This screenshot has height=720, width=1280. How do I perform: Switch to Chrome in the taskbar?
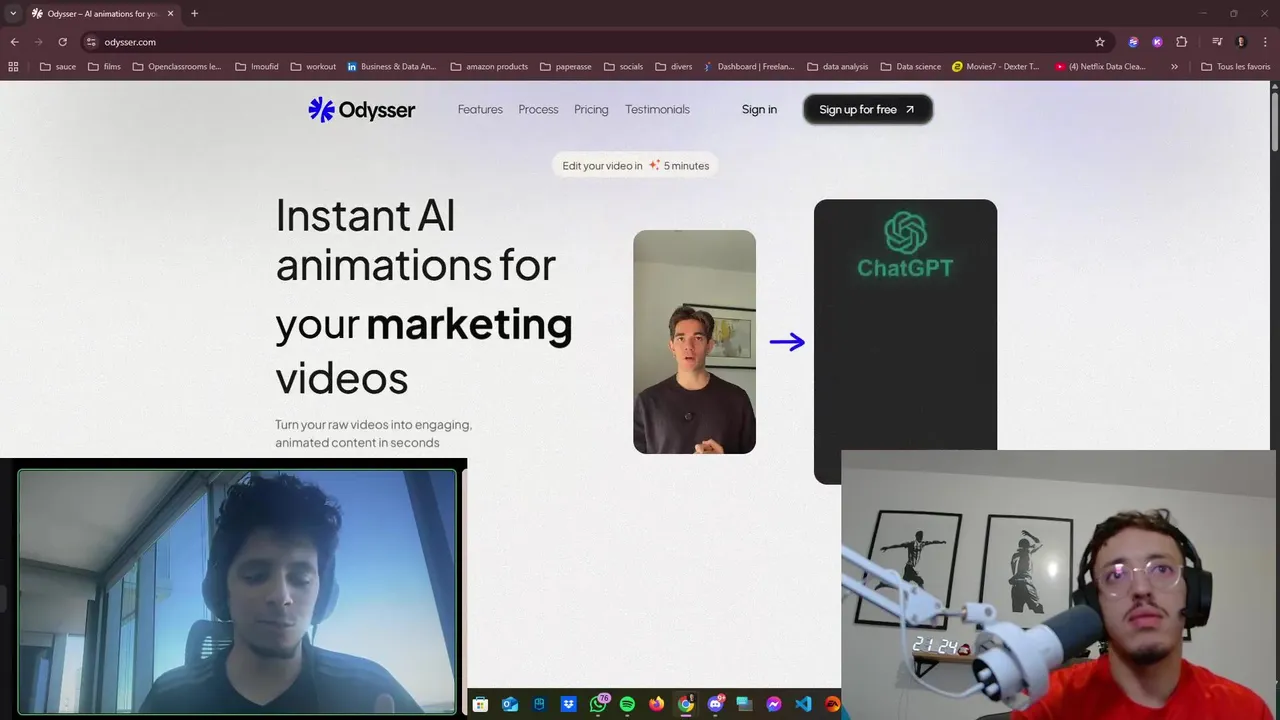click(x=685, y=704)
